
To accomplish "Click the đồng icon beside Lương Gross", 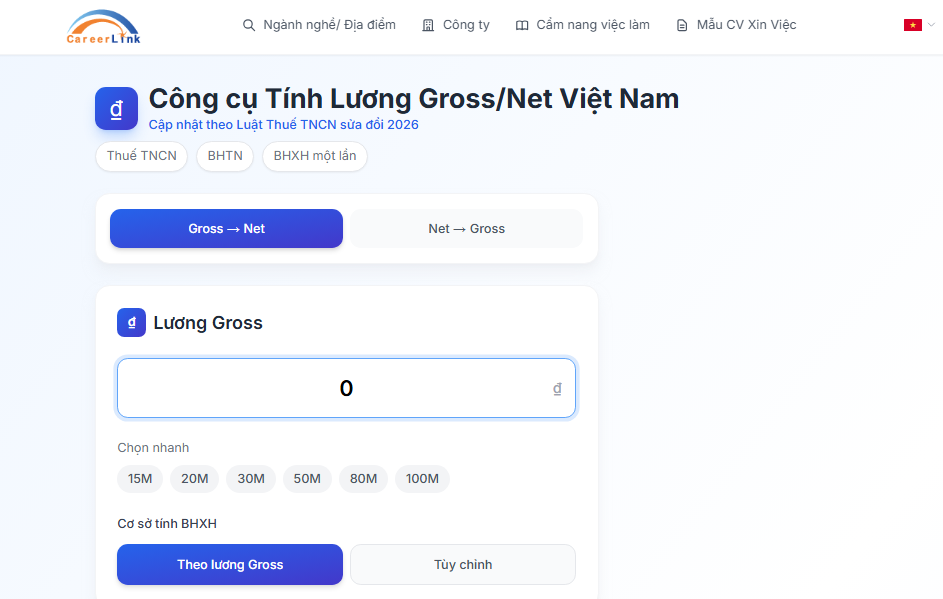I will (132, 323).
